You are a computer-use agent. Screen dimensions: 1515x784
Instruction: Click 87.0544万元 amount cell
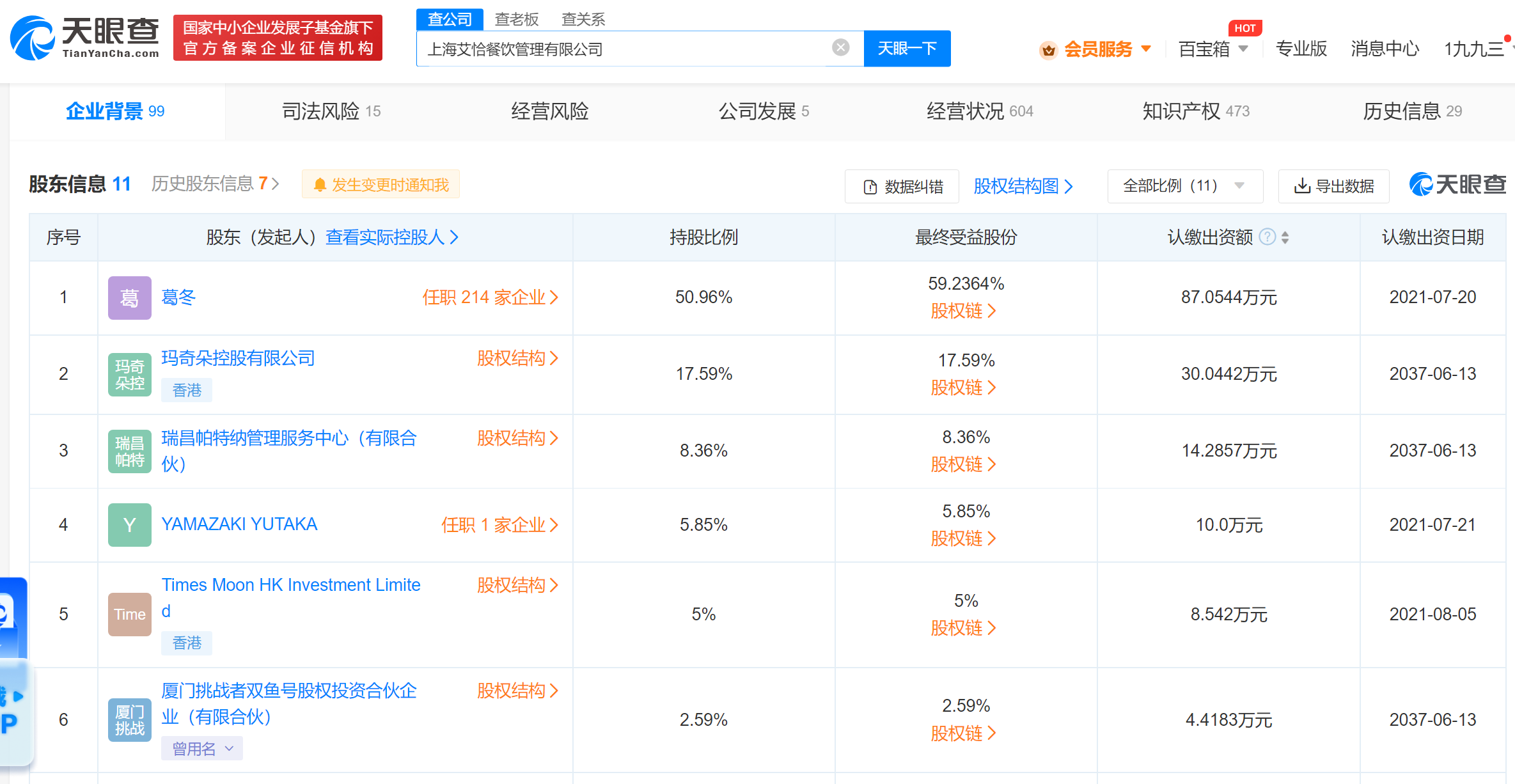(1228, 297)
